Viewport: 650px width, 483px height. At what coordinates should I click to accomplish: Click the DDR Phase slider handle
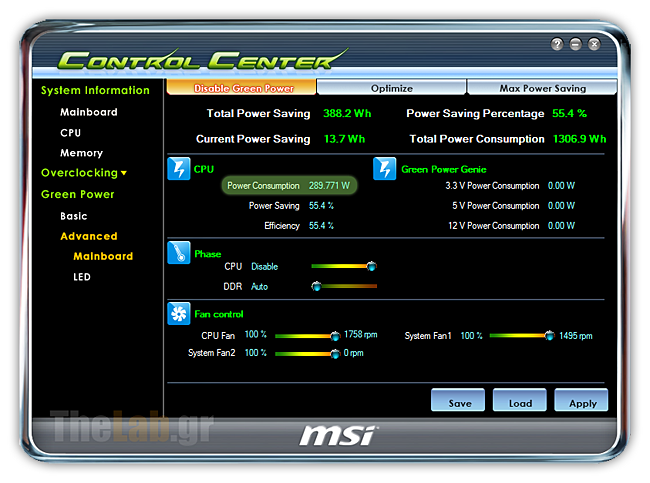(317, 286)
